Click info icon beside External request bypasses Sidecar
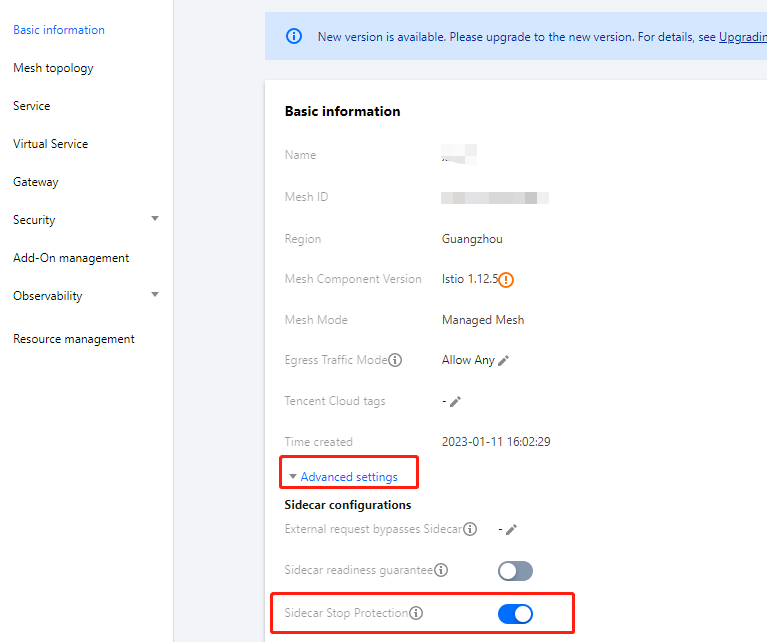767x642 pixels. click(x=470, y=529)
